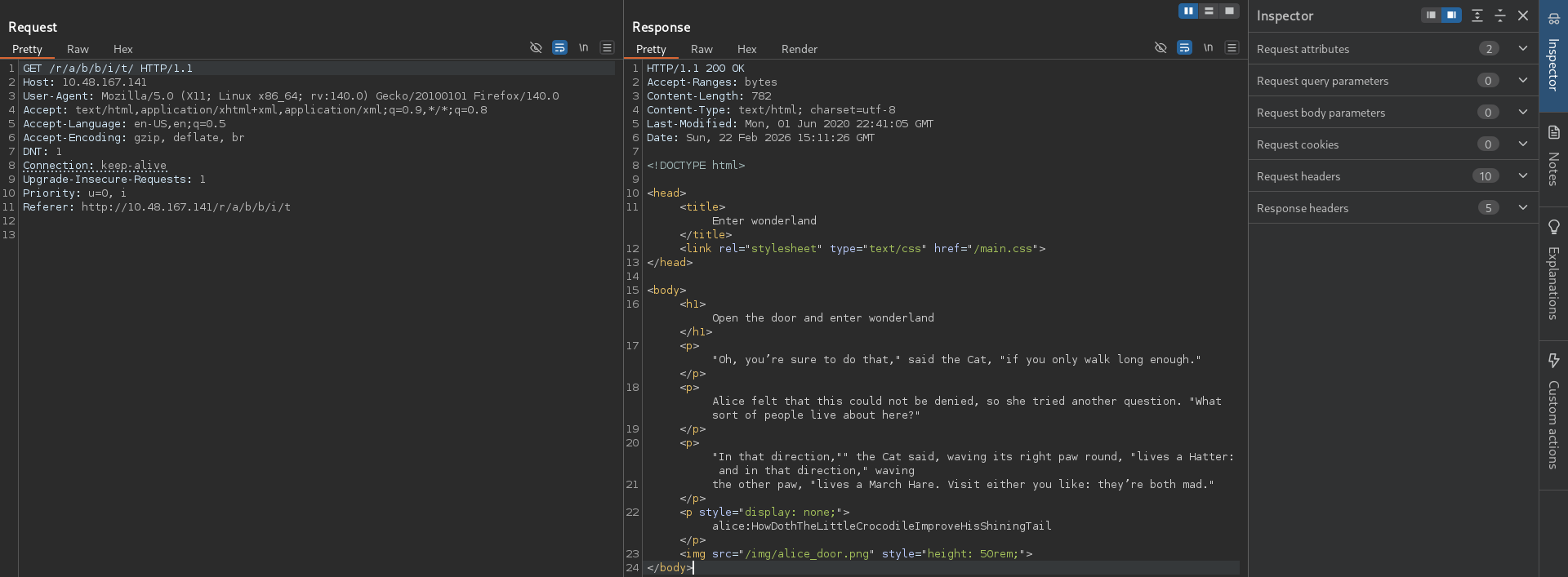Select top-bottom split layout icon
The width and height of the screenshot is (1568, 577).
pyautogui.click(x=1209, y=11)
